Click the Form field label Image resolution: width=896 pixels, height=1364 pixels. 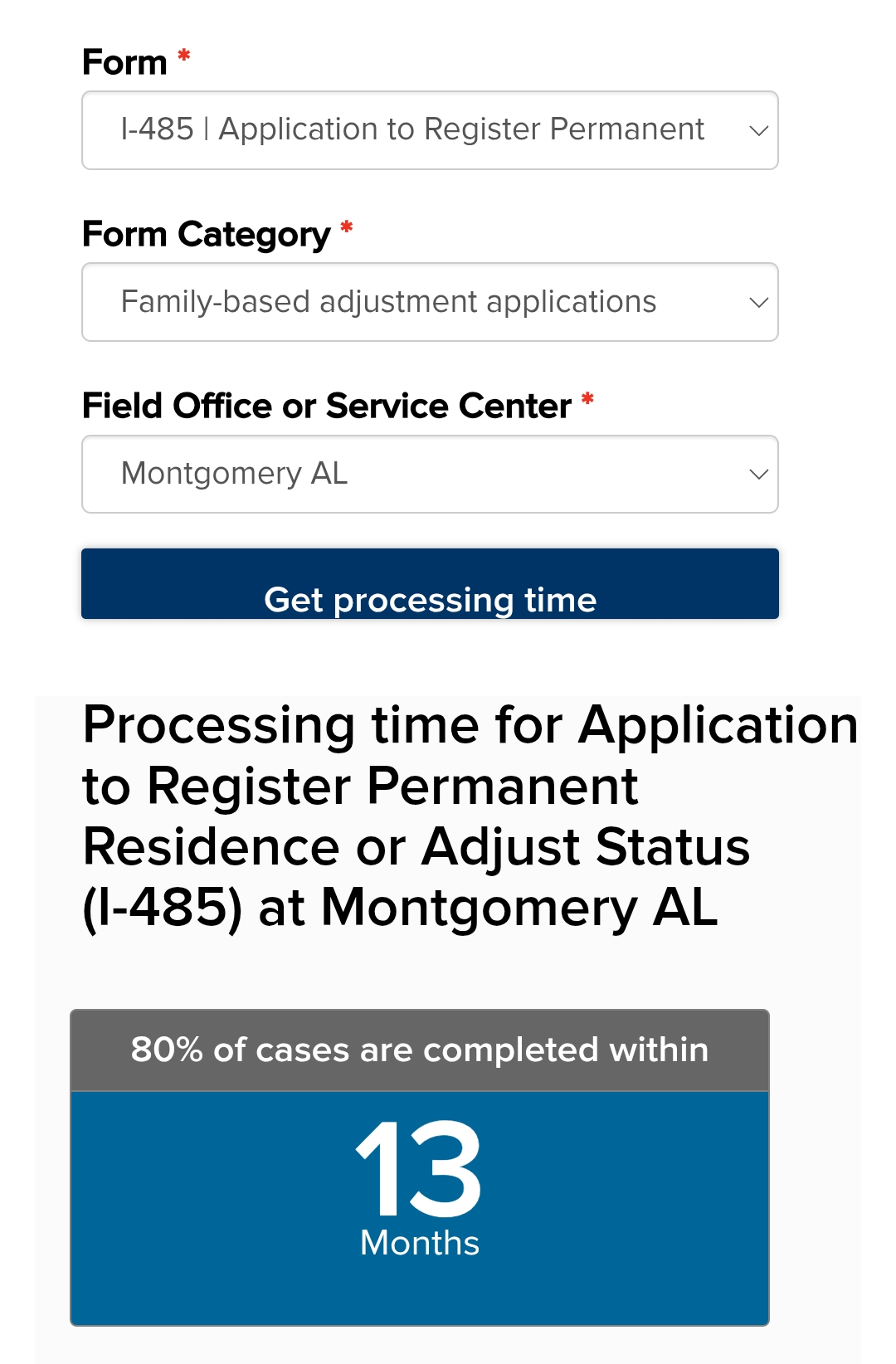click(x=124, y=62)
